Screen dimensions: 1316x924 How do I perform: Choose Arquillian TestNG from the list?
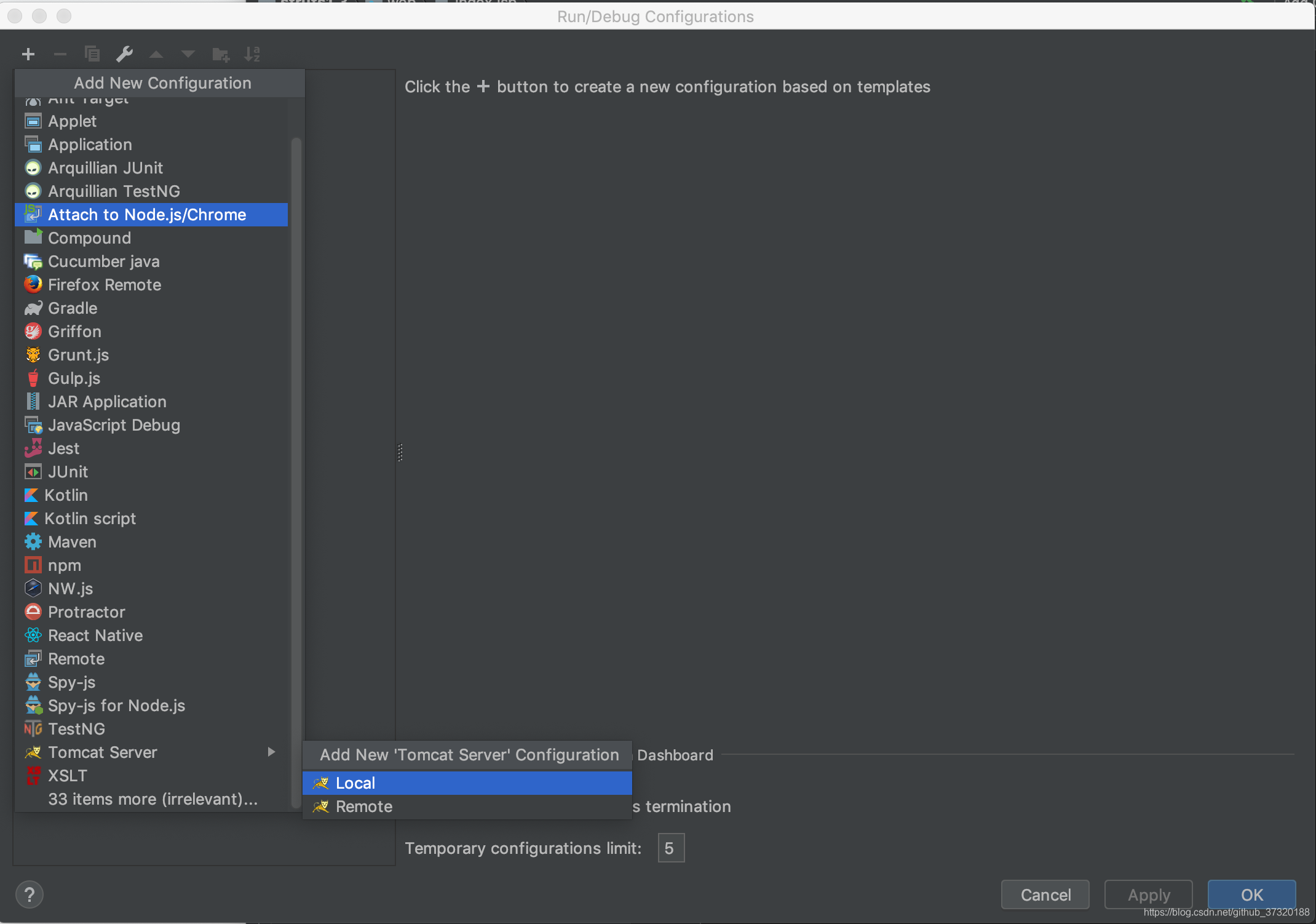pos(151,191)
